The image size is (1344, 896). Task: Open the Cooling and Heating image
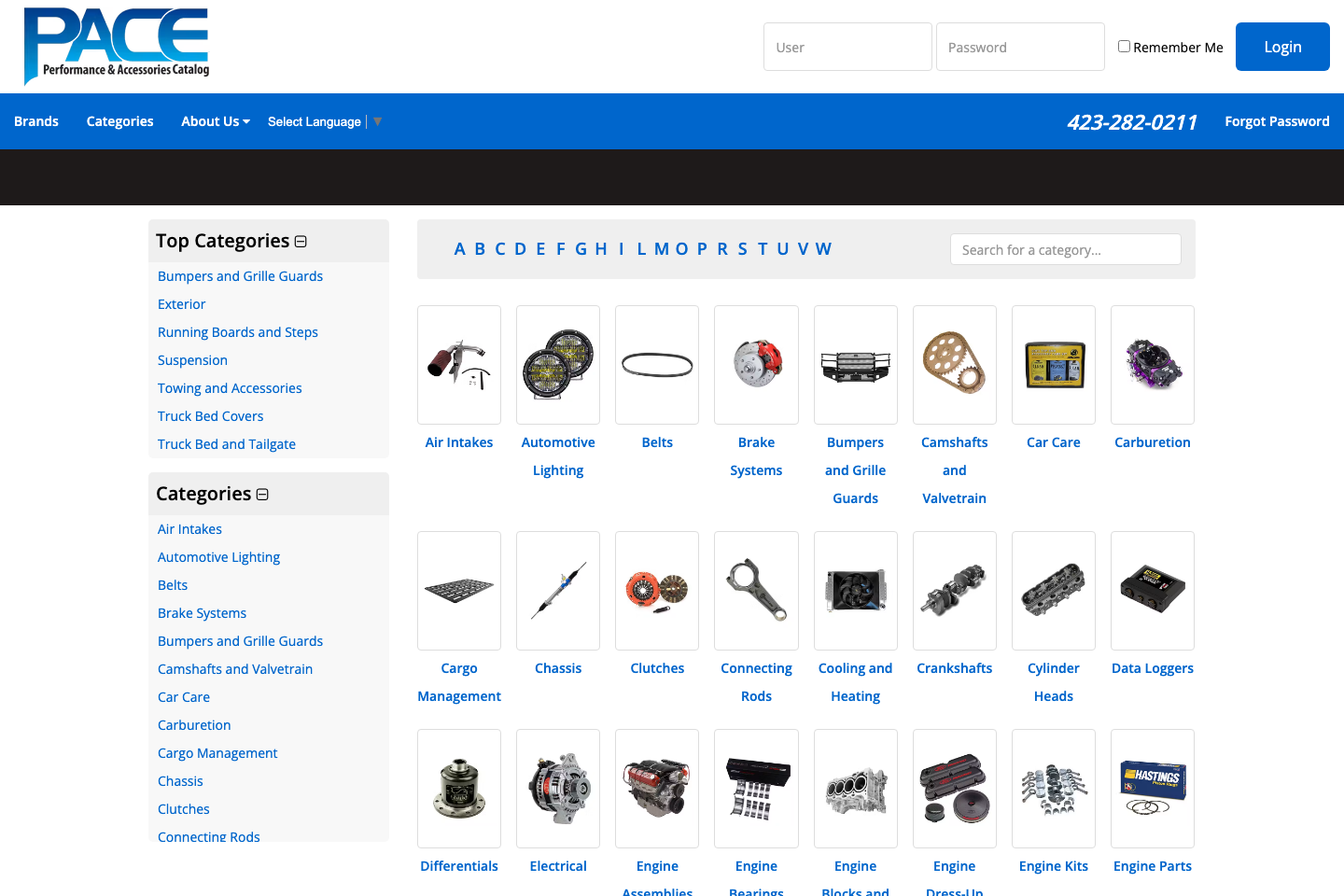click(x=856, y=591)
